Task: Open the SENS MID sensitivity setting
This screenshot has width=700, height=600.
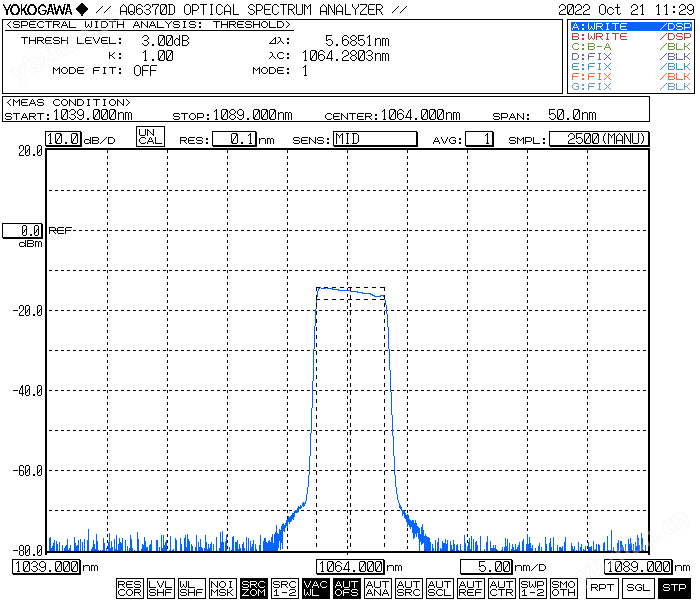Action: 374,139
